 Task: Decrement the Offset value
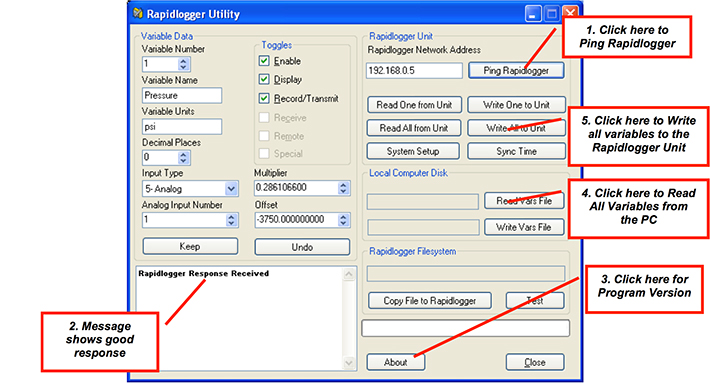point(343,223)
